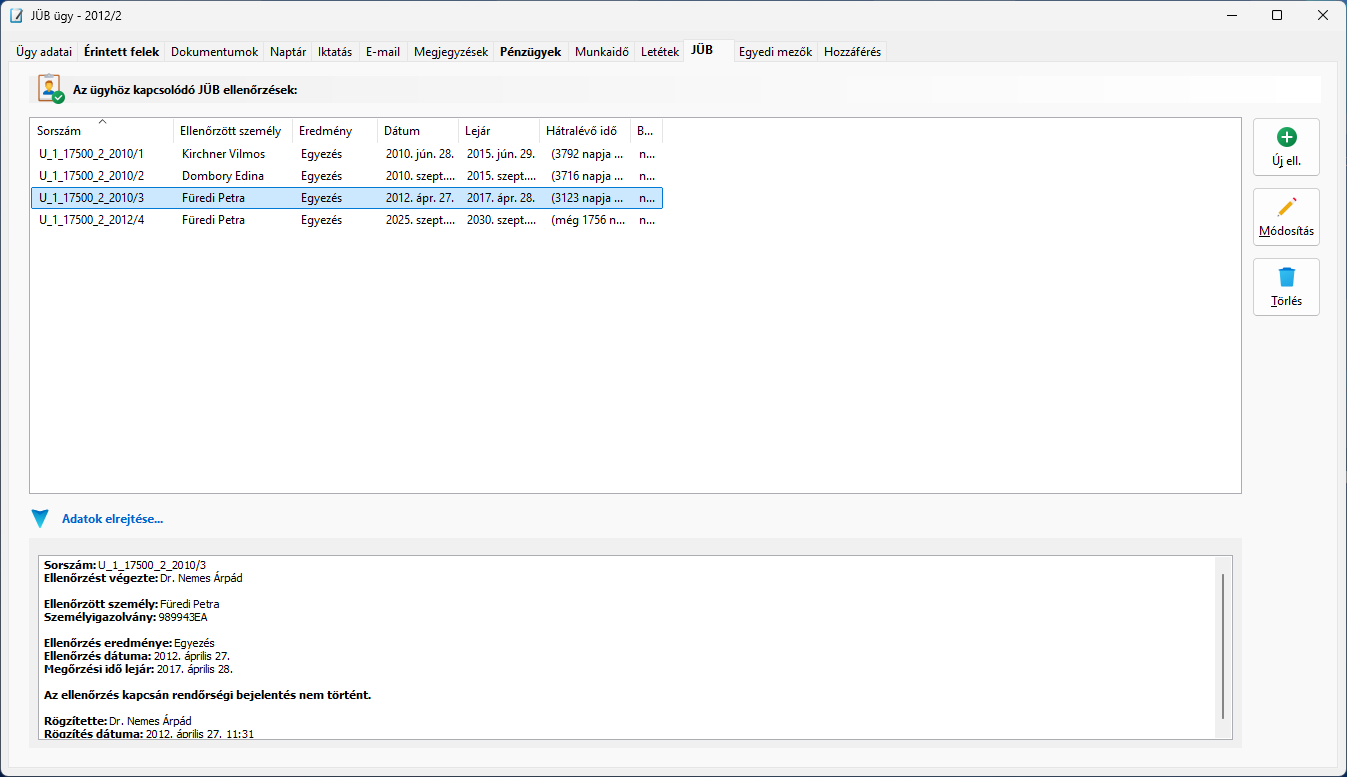Click the green plus Új ell. icon
The image size is (1347, 777).
pos(1286,138)
